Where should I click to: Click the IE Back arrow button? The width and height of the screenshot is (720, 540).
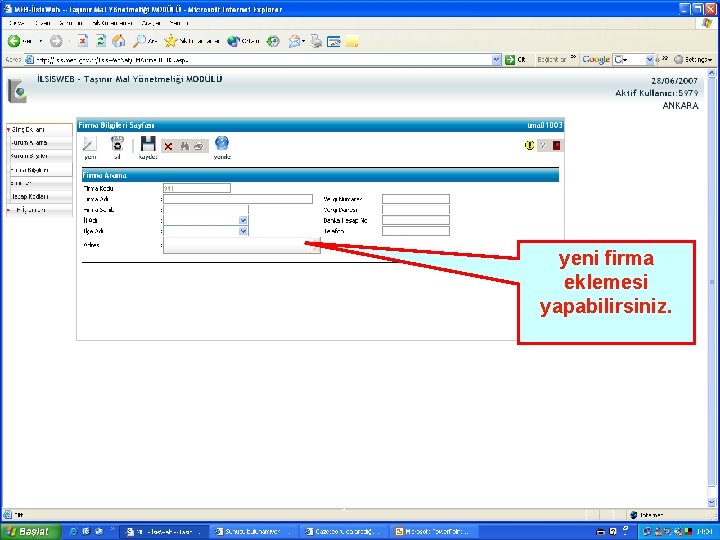(14, 41)
